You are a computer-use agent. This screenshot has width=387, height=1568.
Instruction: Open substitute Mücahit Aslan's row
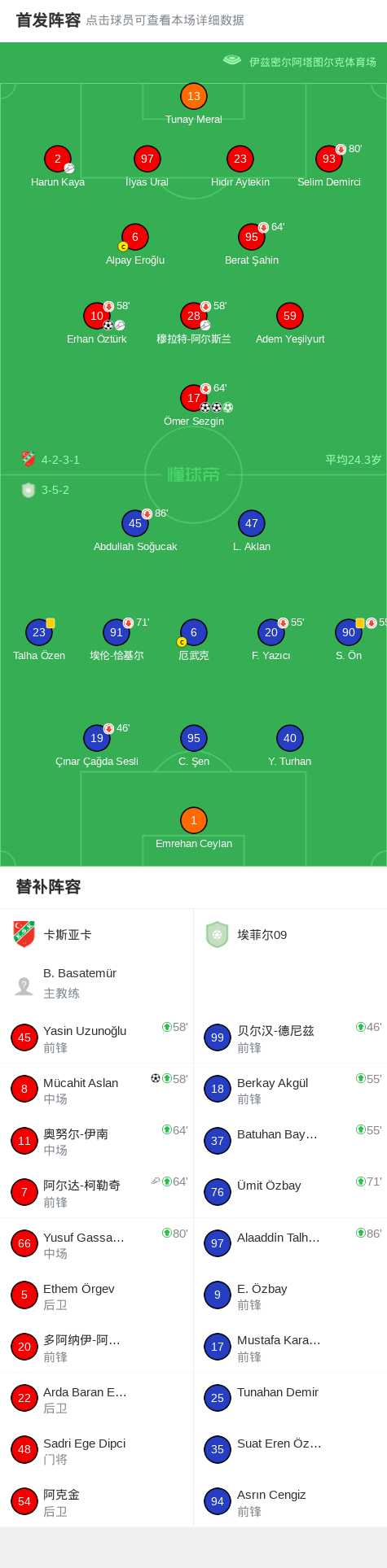(97, 1089)
